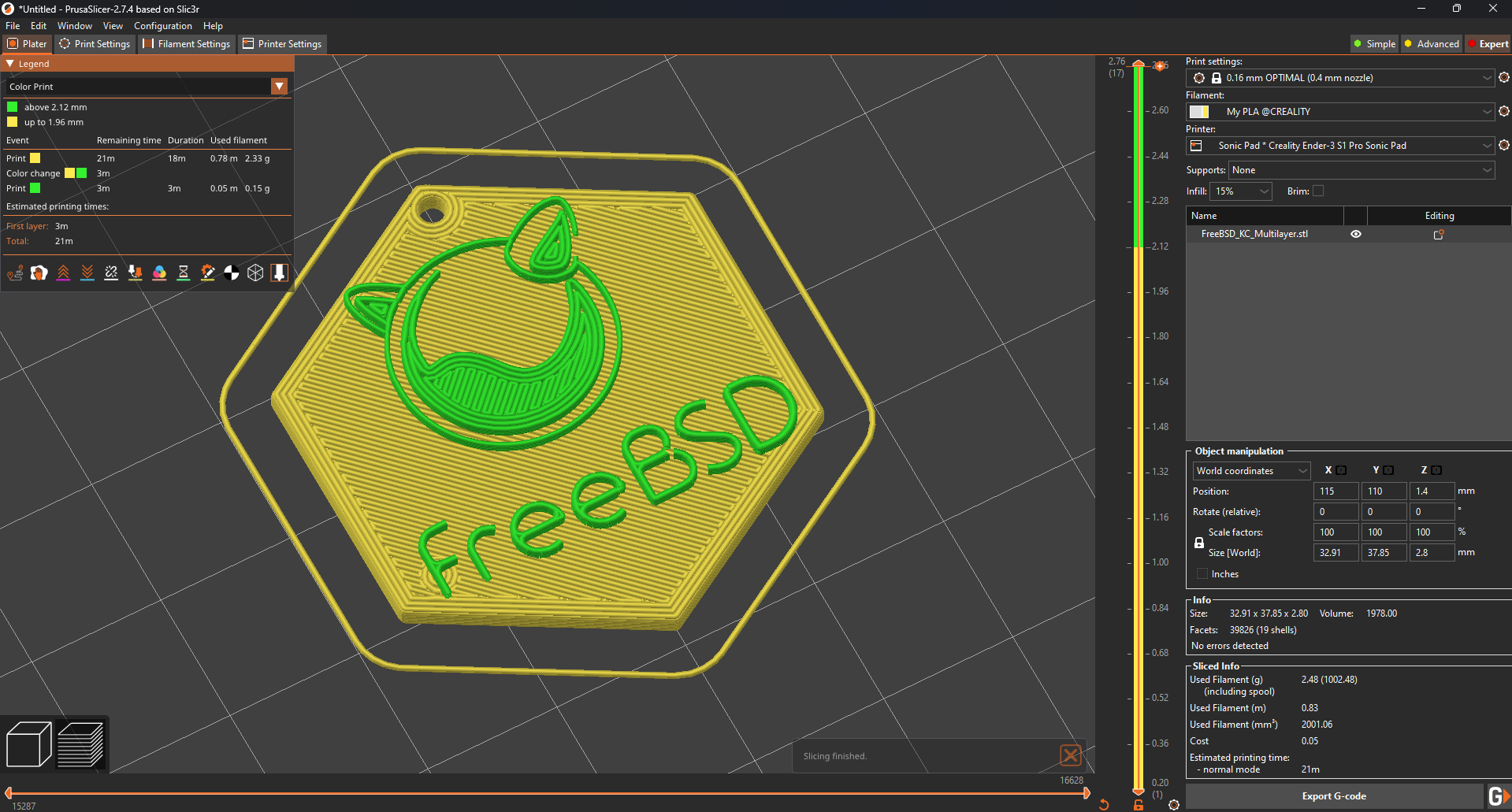Toggle wipe visibility hand icon
This screenshot has height=812, width=1512.
pyautogui.click(x=39, y=273)
